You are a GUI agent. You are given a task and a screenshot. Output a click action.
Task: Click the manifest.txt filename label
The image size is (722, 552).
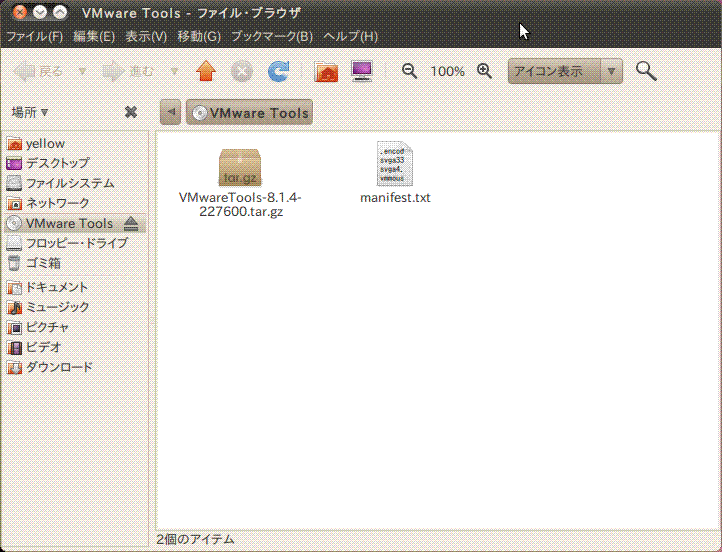395,198
